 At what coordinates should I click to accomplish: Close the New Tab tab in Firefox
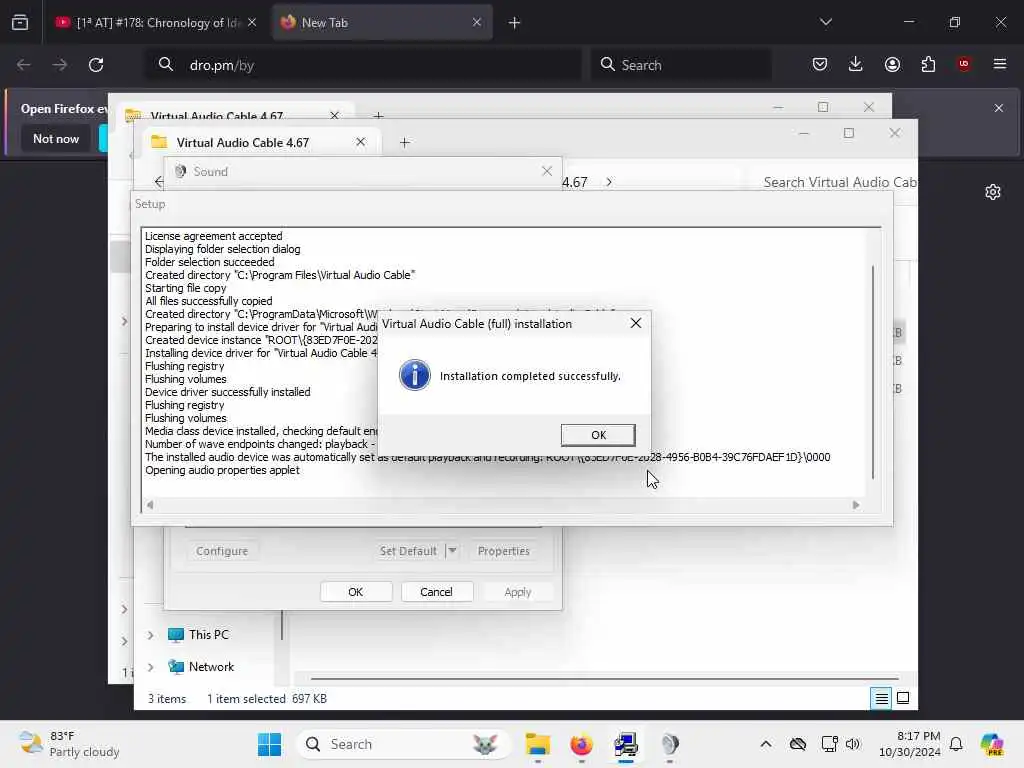pos(477,23)
